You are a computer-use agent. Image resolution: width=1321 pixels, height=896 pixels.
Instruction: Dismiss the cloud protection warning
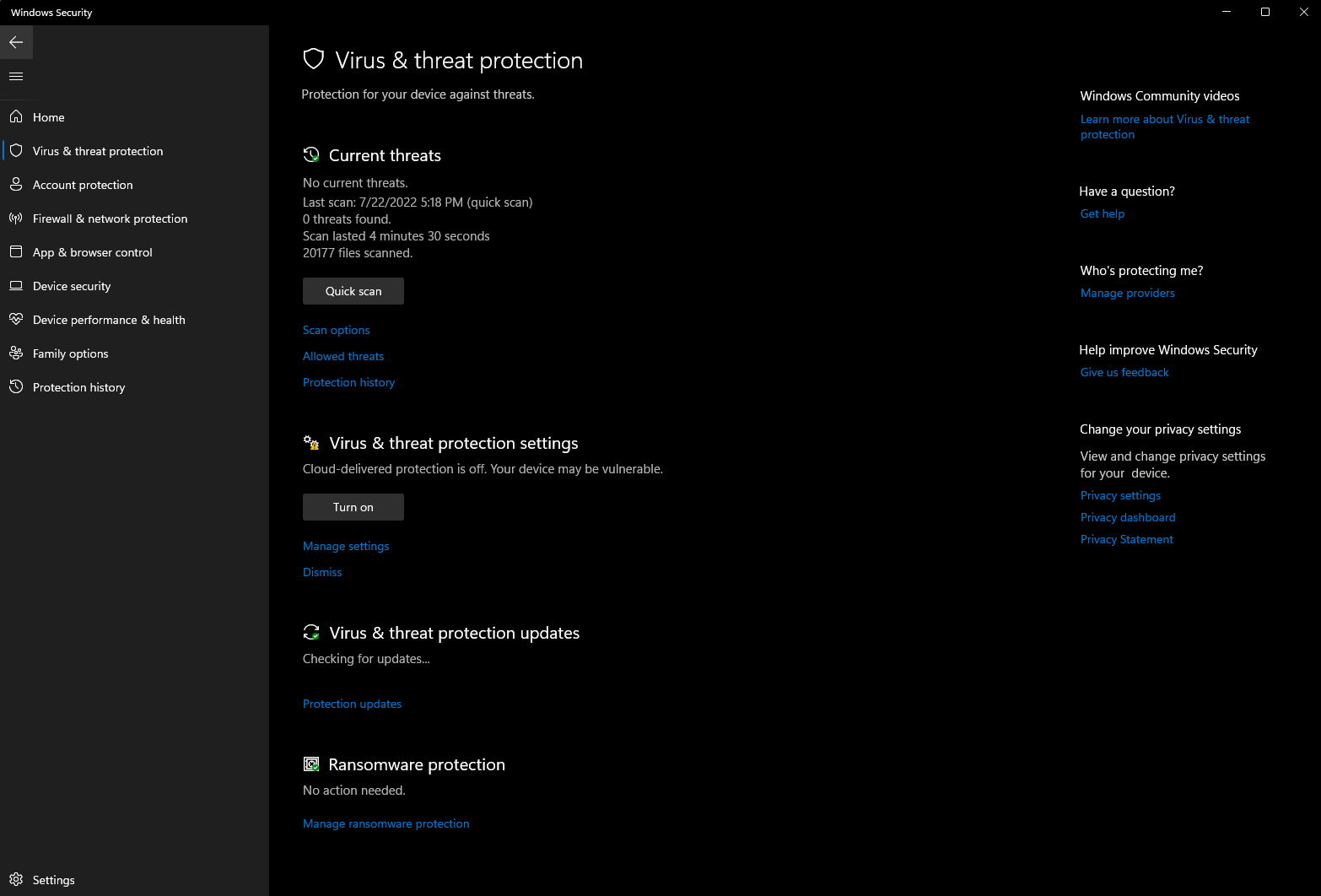pos(322,572)
